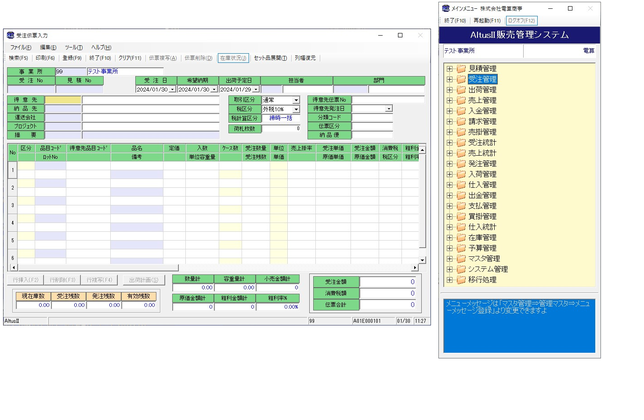Open the 受注日 date picker dropdown

point(173,89)
